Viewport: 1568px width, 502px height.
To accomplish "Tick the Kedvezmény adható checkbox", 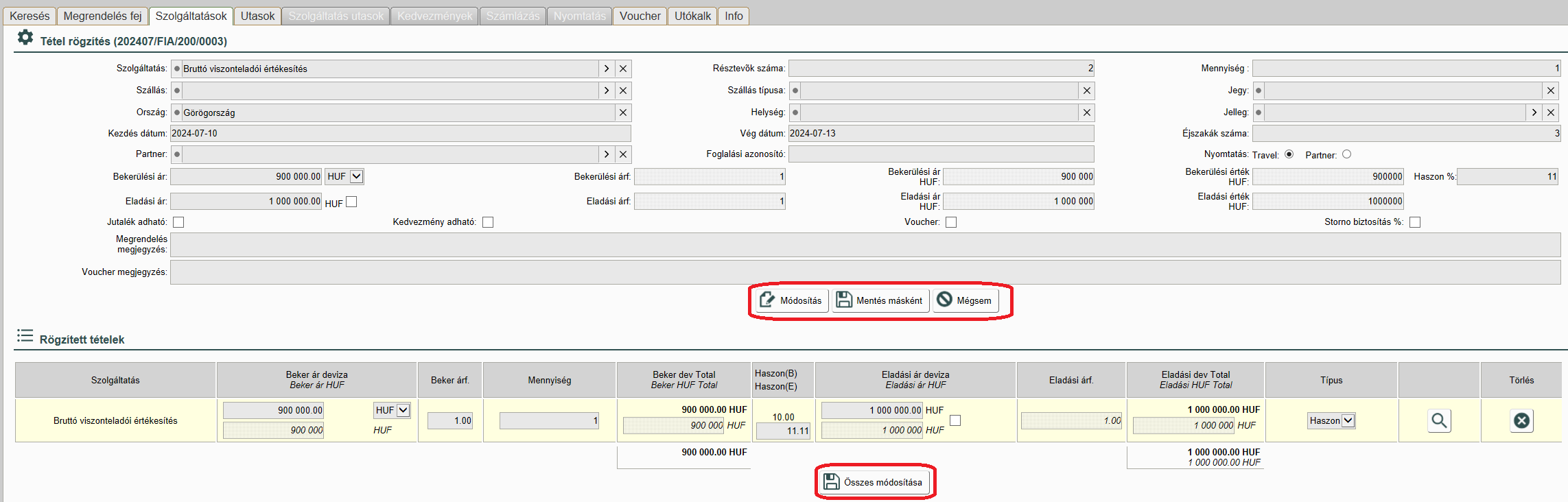I will click(488, 222).
